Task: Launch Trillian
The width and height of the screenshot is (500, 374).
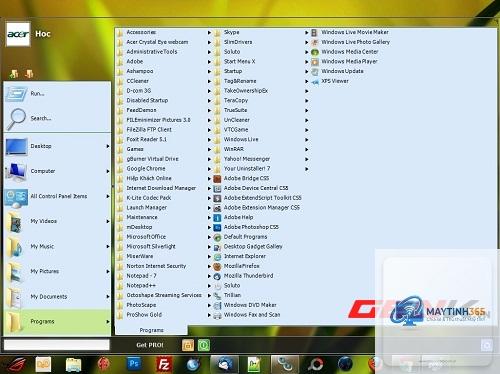Action: (x=227, y=295)
